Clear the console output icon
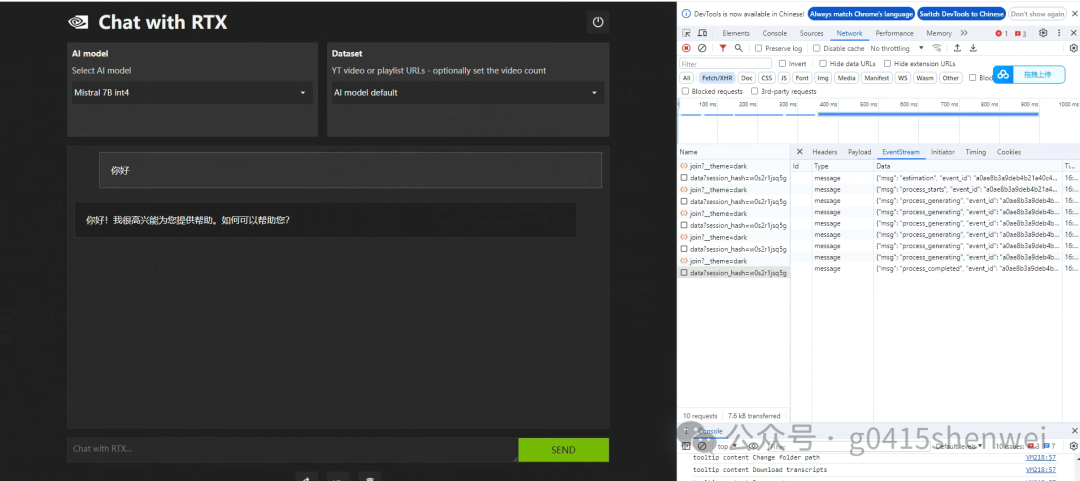The width and height of the screenshot is (1080, 481). tap(702, 446)
